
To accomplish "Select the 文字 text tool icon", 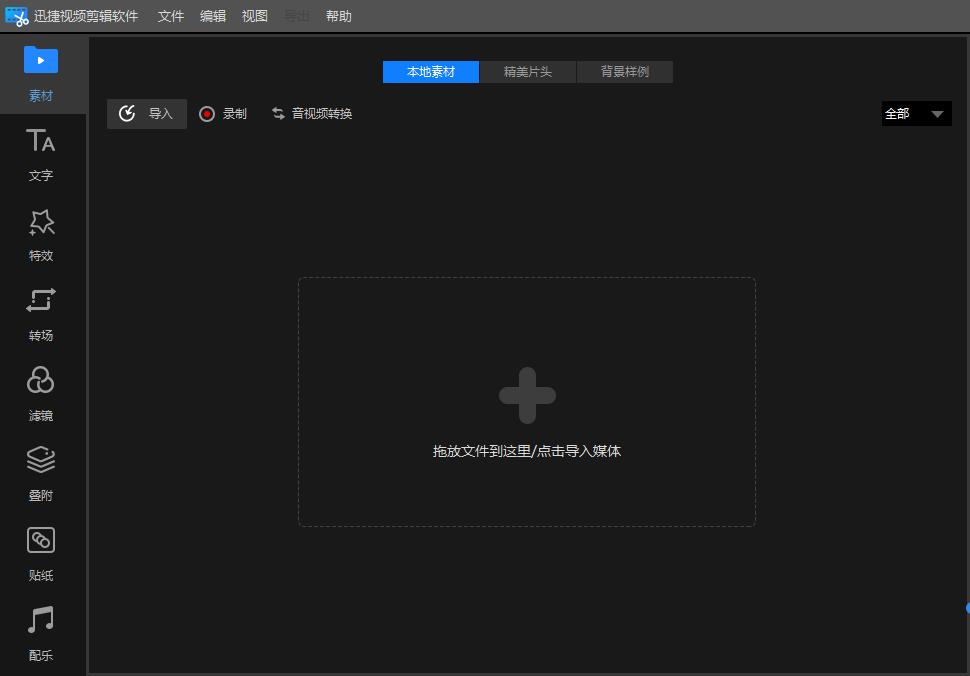I will (x=41, y=141).
